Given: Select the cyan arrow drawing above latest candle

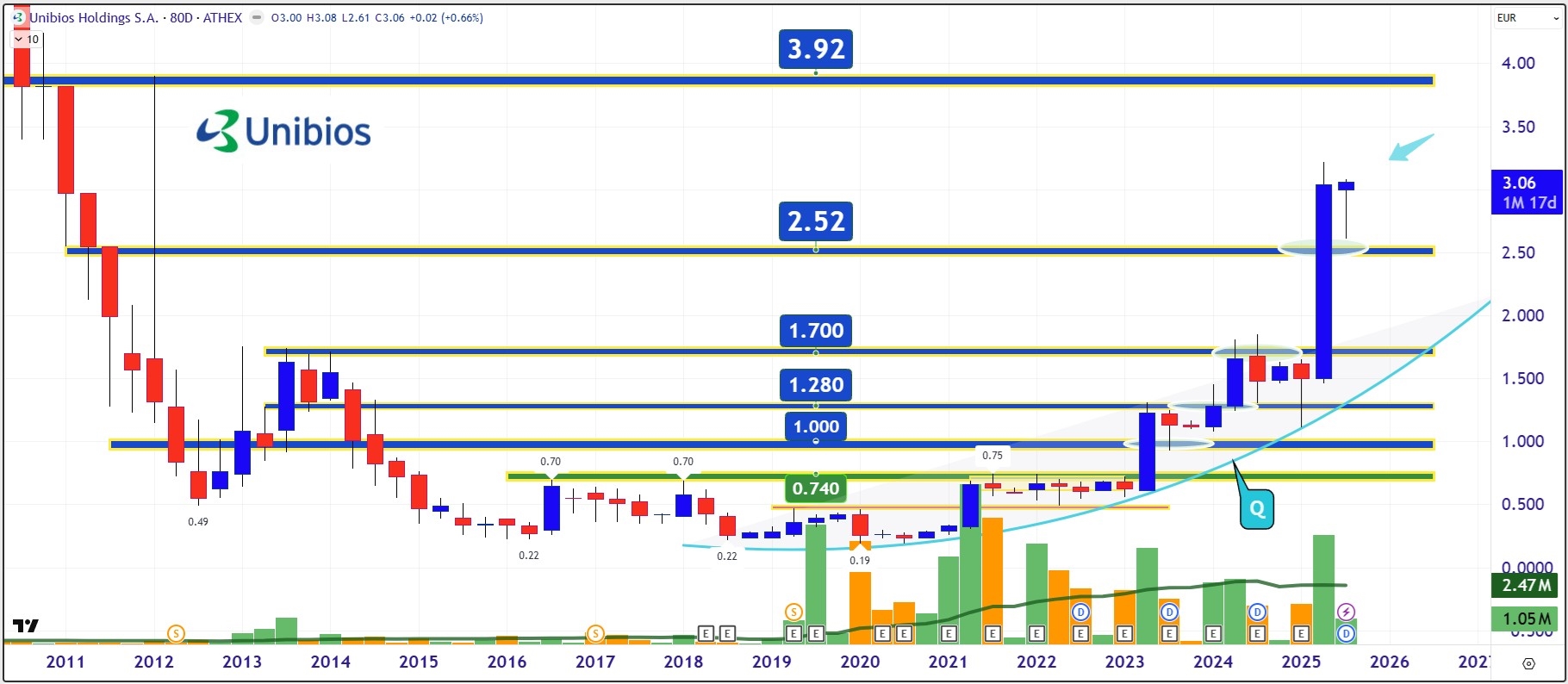Looking at the screenshot, I should (1410, 147).
